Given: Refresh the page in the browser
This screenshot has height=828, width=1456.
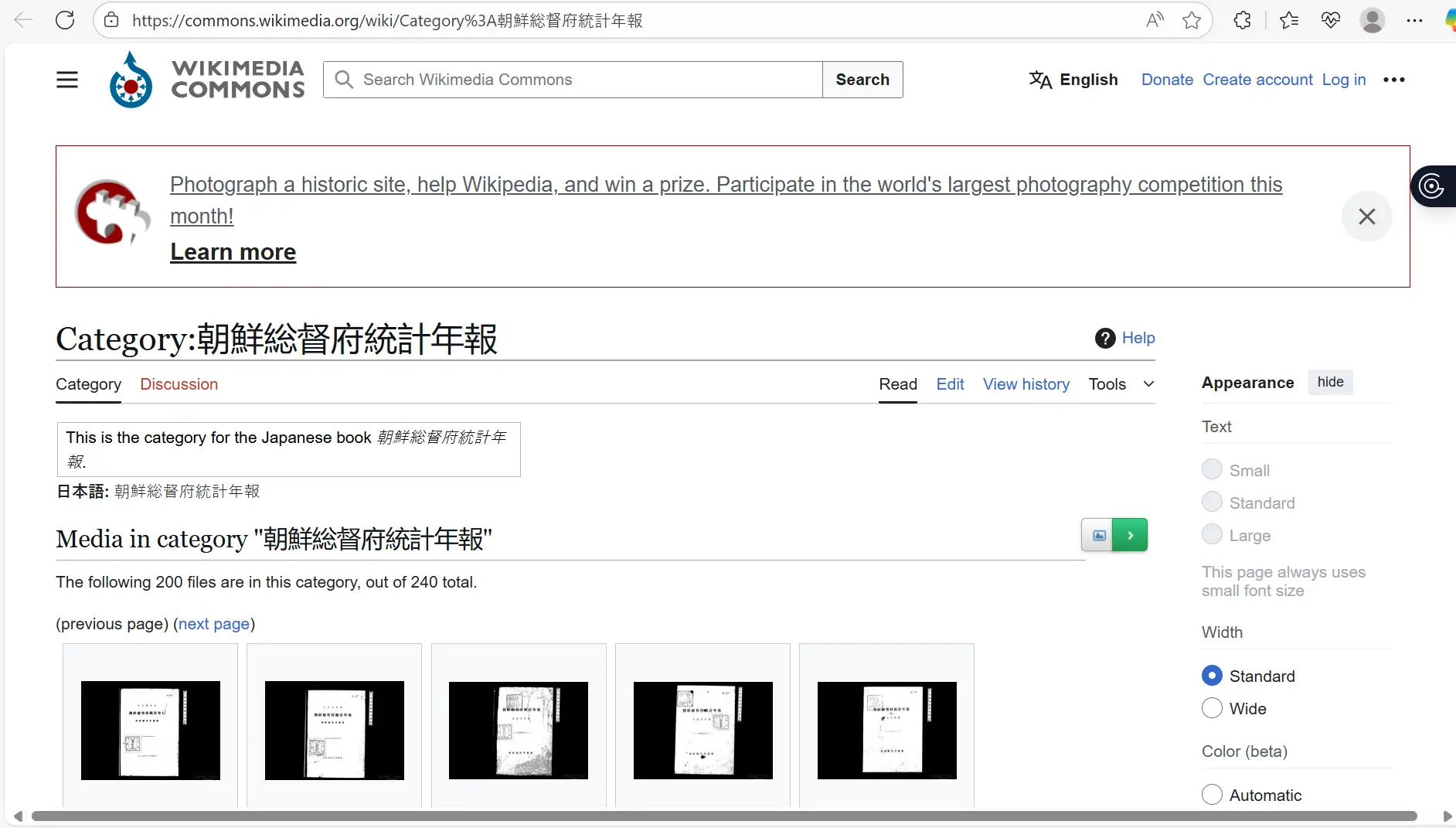Looking at the screenshot, I should [x=65, y=20].
